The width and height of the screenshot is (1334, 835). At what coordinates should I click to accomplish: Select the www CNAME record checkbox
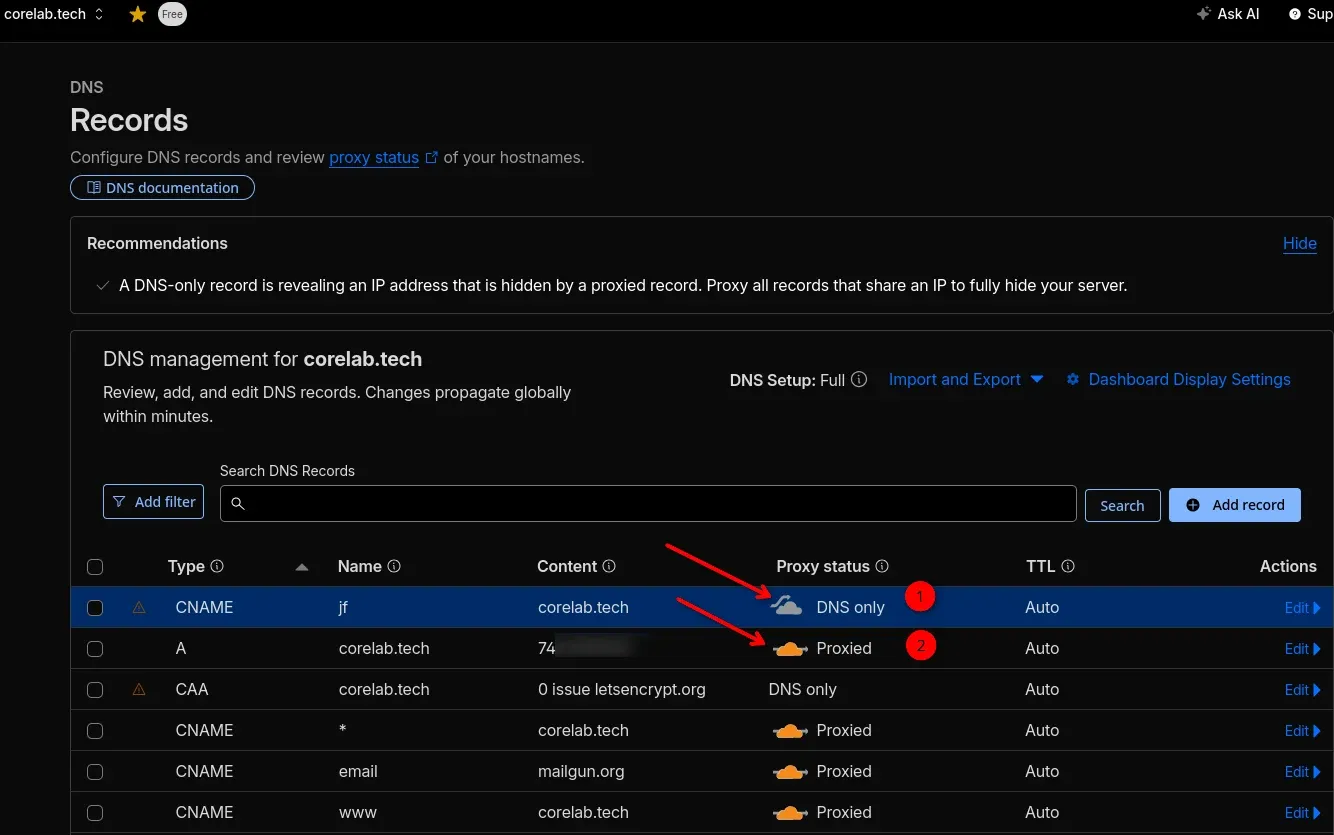click(x=95, y=813)
